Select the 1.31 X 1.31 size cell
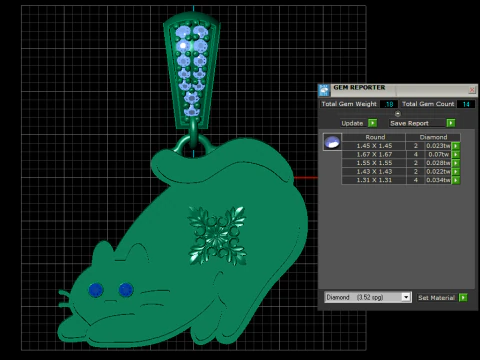 374,180
